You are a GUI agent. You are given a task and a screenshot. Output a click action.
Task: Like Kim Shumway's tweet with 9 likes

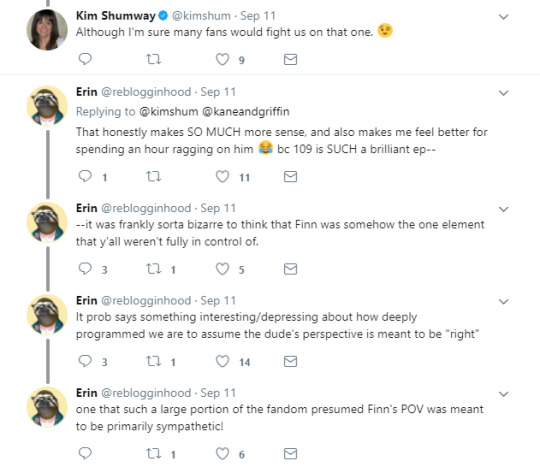(222, 59)
